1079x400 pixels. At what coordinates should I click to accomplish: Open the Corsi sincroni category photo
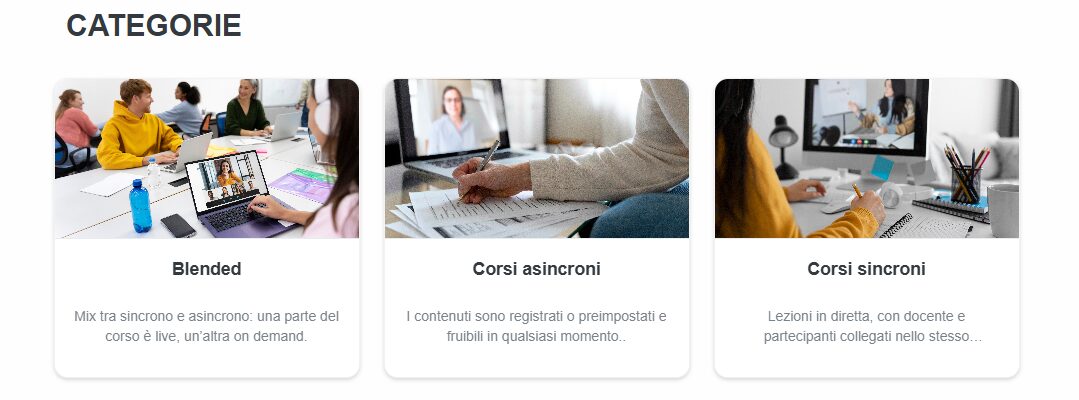[867, 158]
